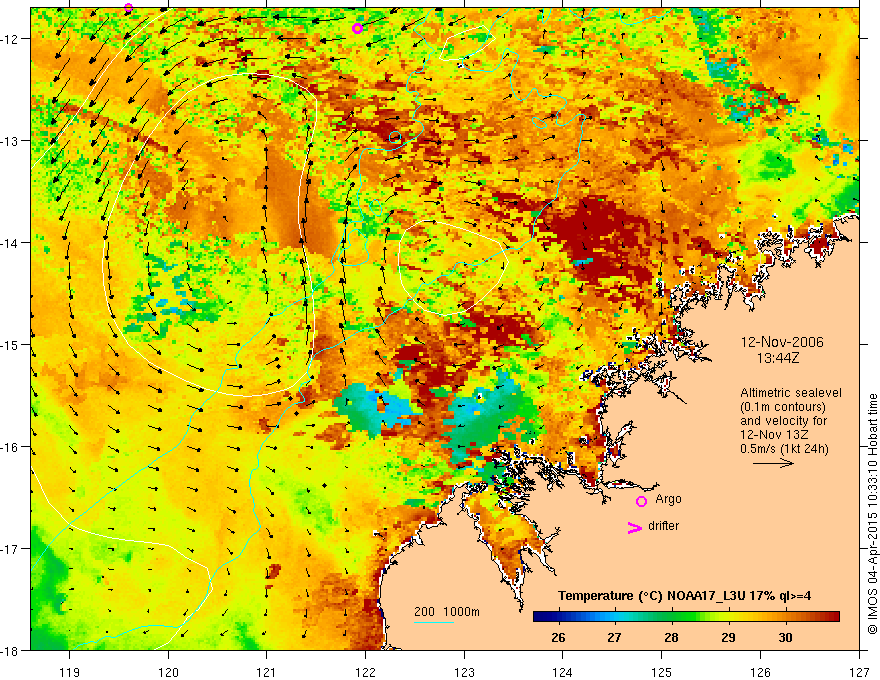This screenshot has height=680, width=880.
Task: Click the "120" longitude axis label
Action: click(168, 672)
